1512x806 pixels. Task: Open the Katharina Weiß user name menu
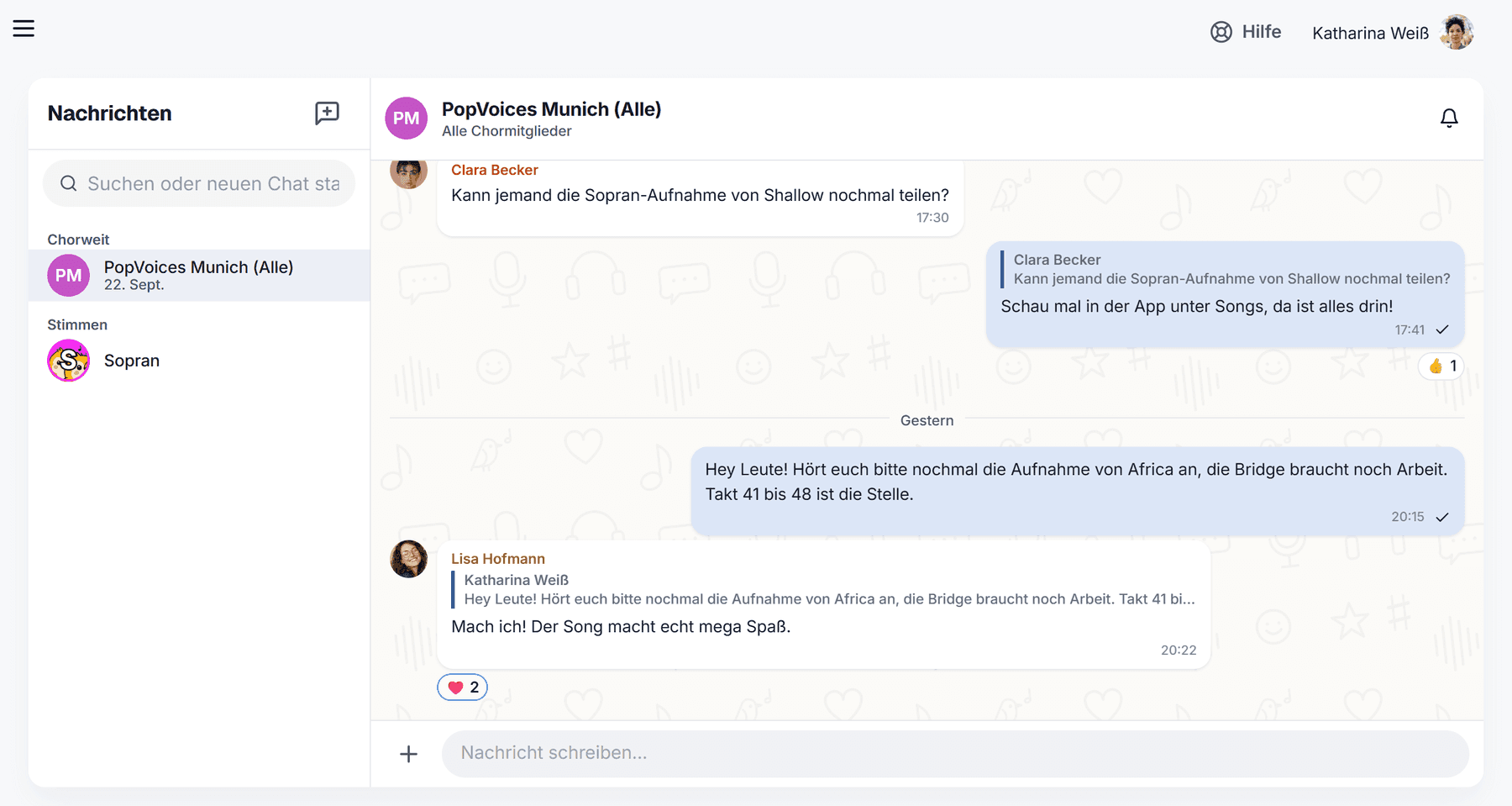tap(1370, 33)
